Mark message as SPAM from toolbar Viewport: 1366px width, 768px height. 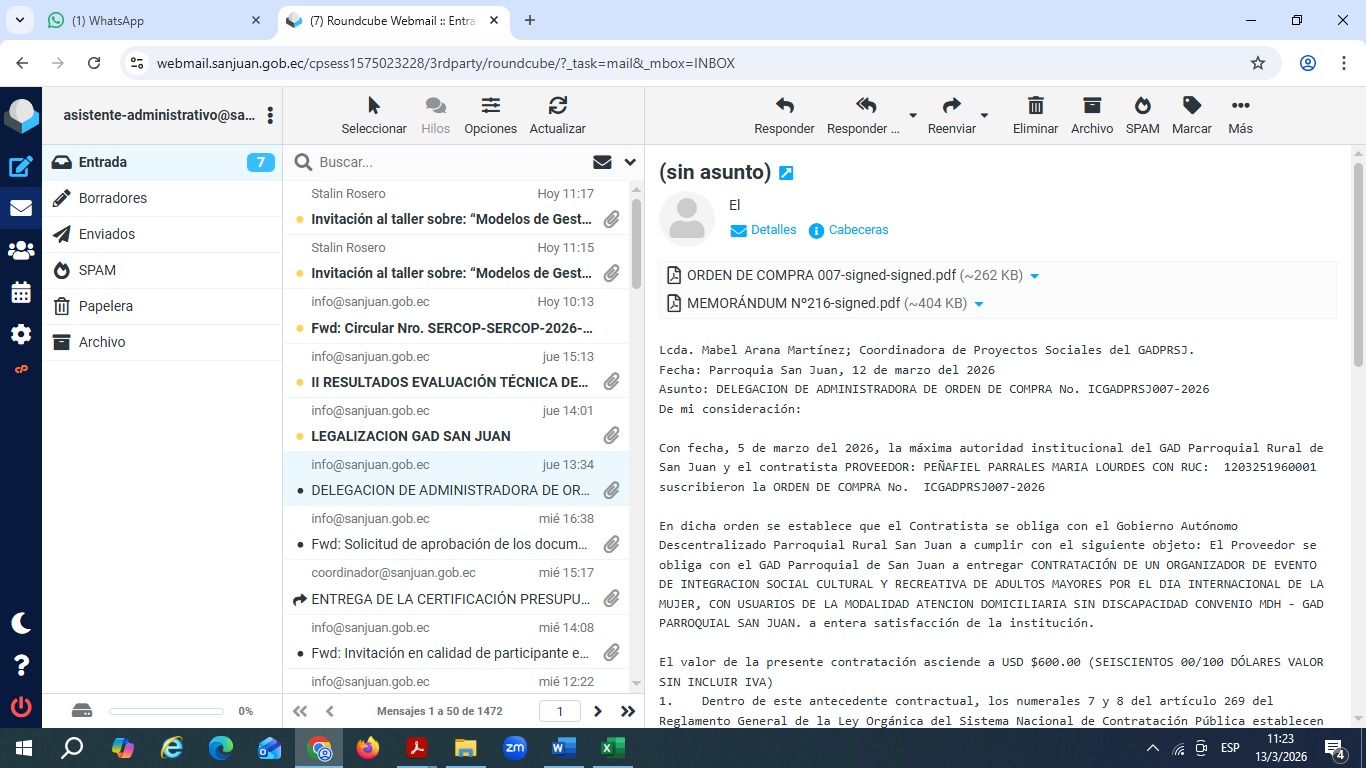coord(1142,115)
